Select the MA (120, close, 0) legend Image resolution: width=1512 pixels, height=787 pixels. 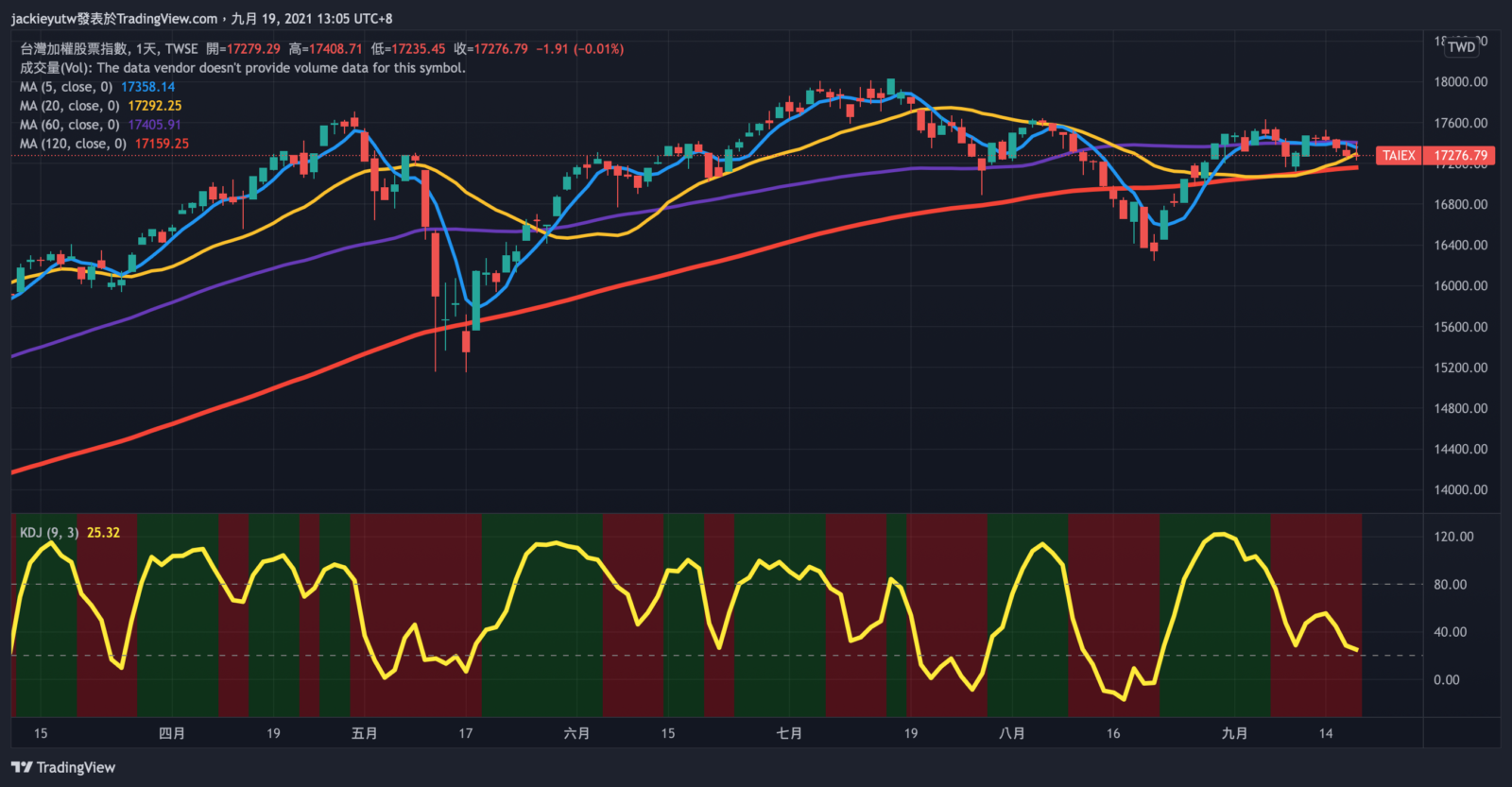75,144
